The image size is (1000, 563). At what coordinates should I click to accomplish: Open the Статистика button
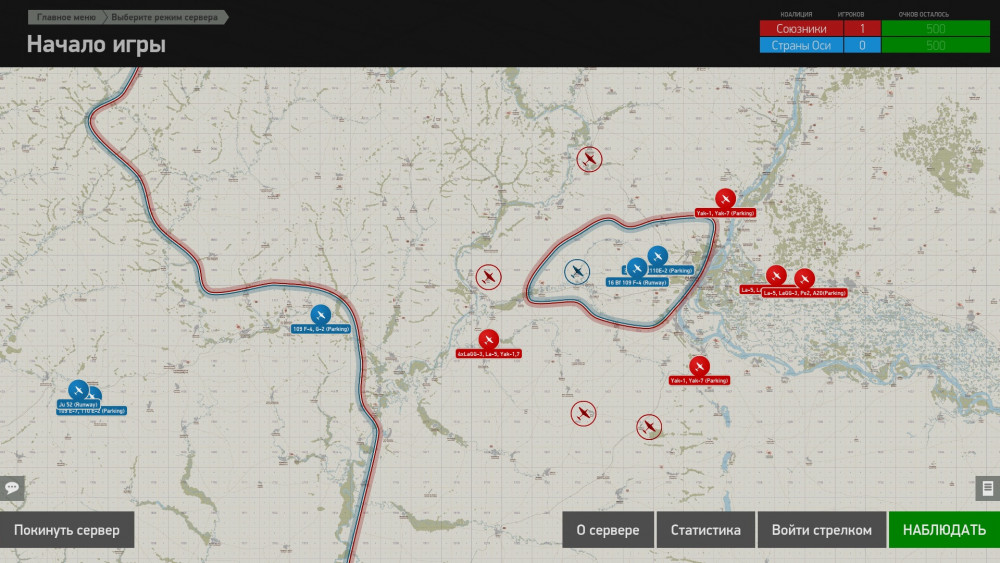[x=706, y=530]
